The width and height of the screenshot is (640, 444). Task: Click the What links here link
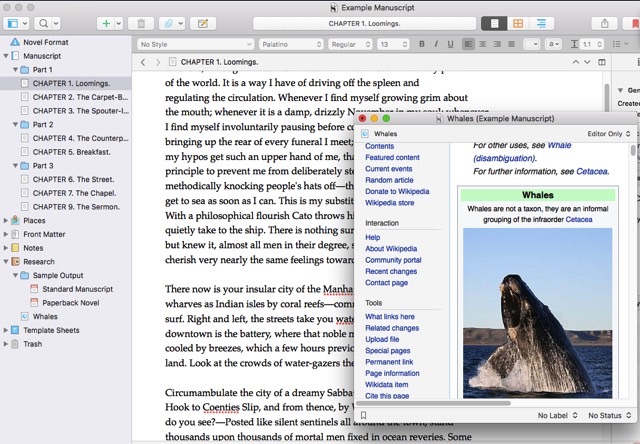pyautogui.click(x=390, y=317)
